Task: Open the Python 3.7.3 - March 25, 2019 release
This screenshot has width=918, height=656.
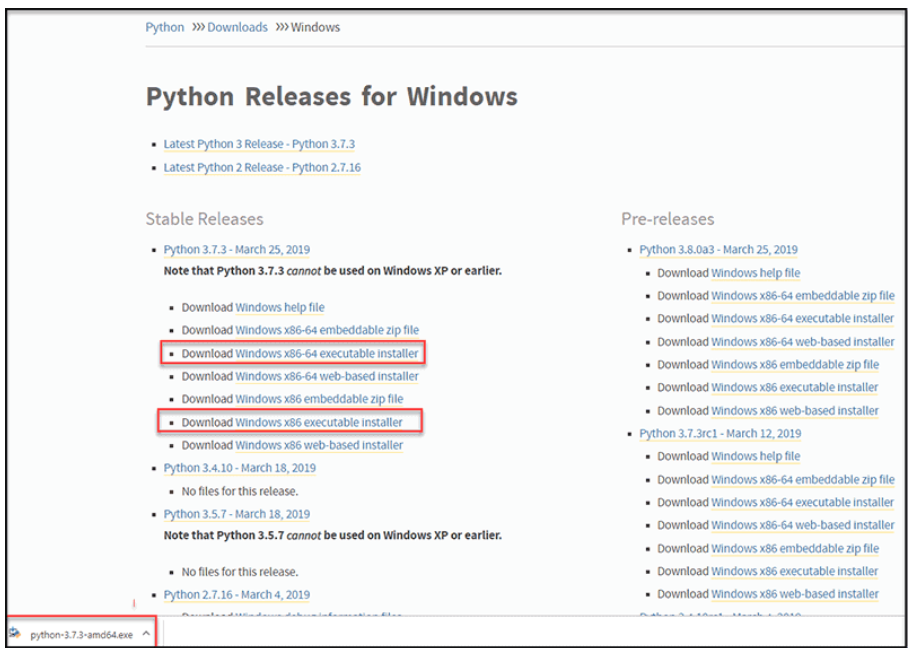Action: 236,250
